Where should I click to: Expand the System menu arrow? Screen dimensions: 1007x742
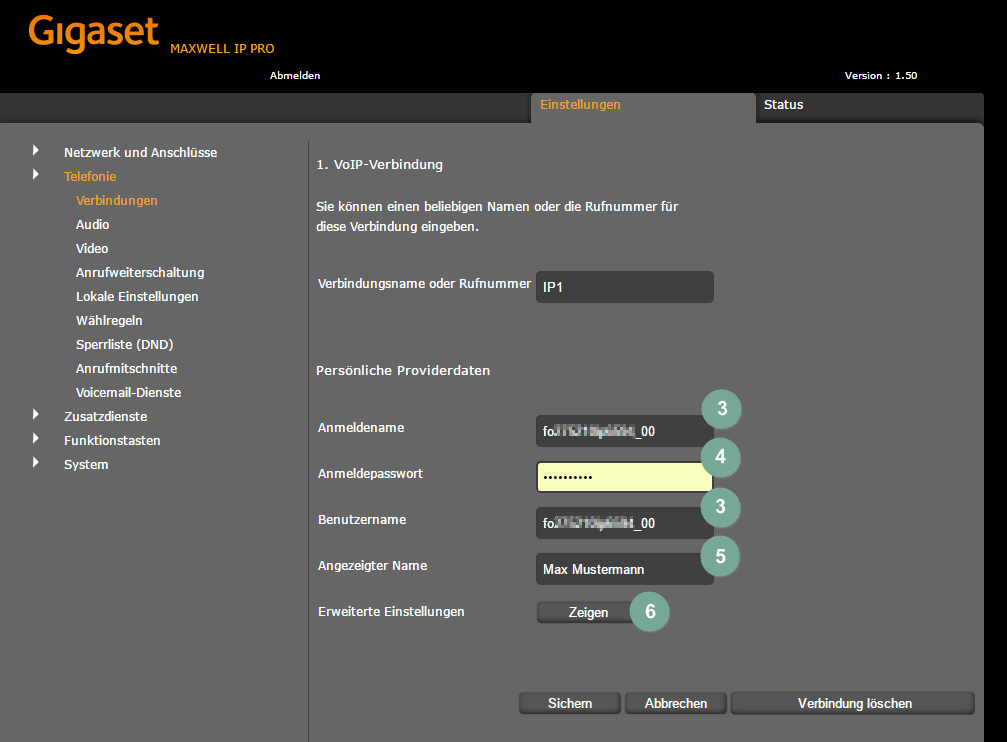point(36,463)
